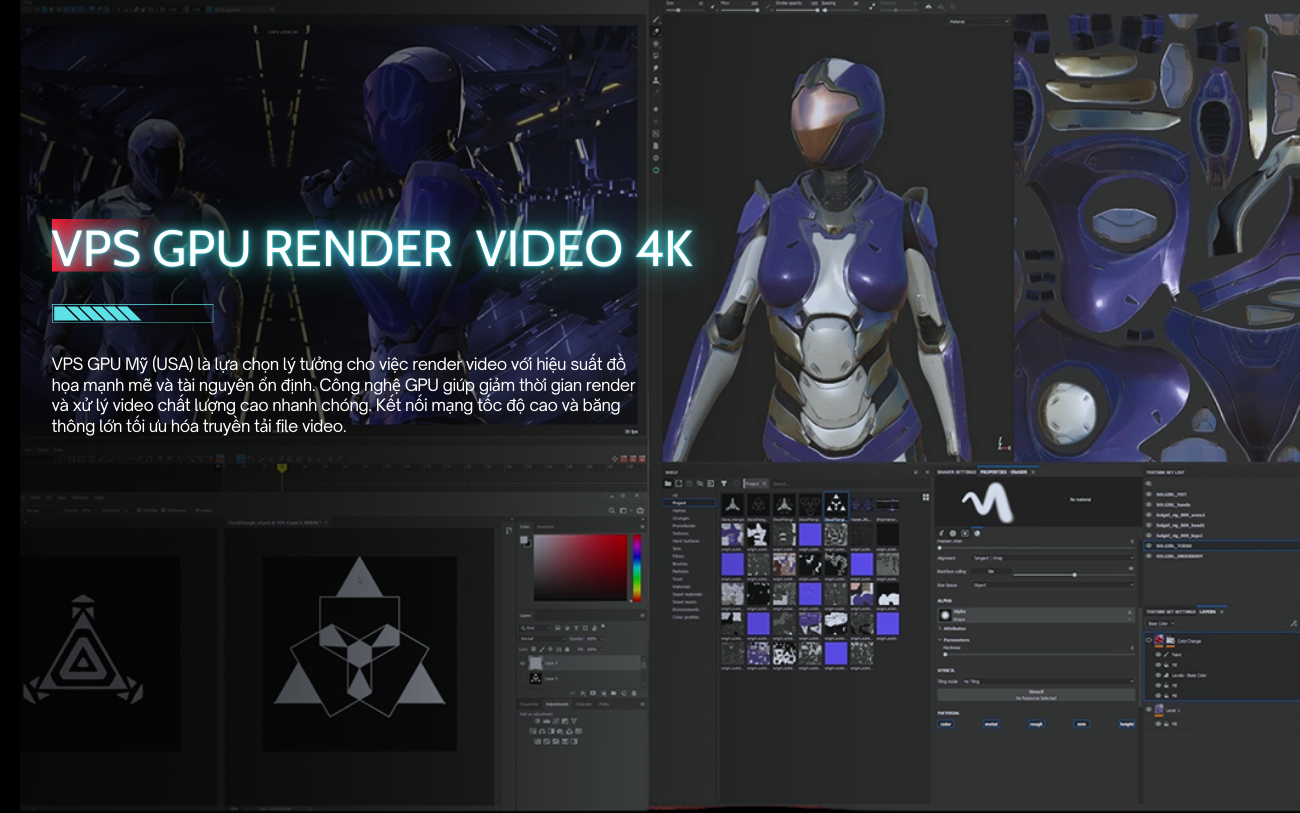Open the Alignment Tangent Wrap dropdown
The width and height of the screenshot is (1300, 813).
click(1053, 558)
